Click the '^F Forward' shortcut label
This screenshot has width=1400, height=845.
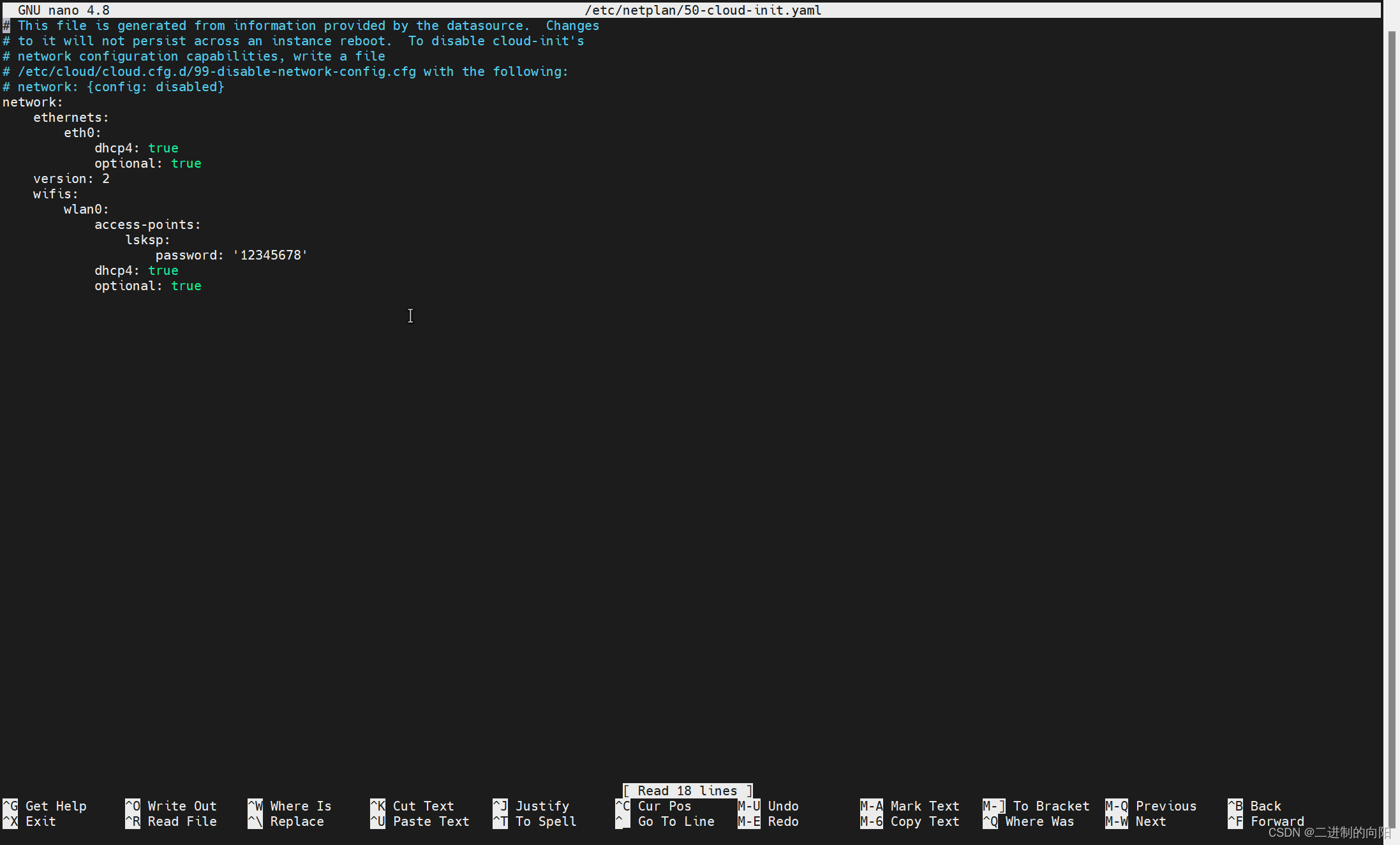pyautogui.click(x=1266, y=821)
